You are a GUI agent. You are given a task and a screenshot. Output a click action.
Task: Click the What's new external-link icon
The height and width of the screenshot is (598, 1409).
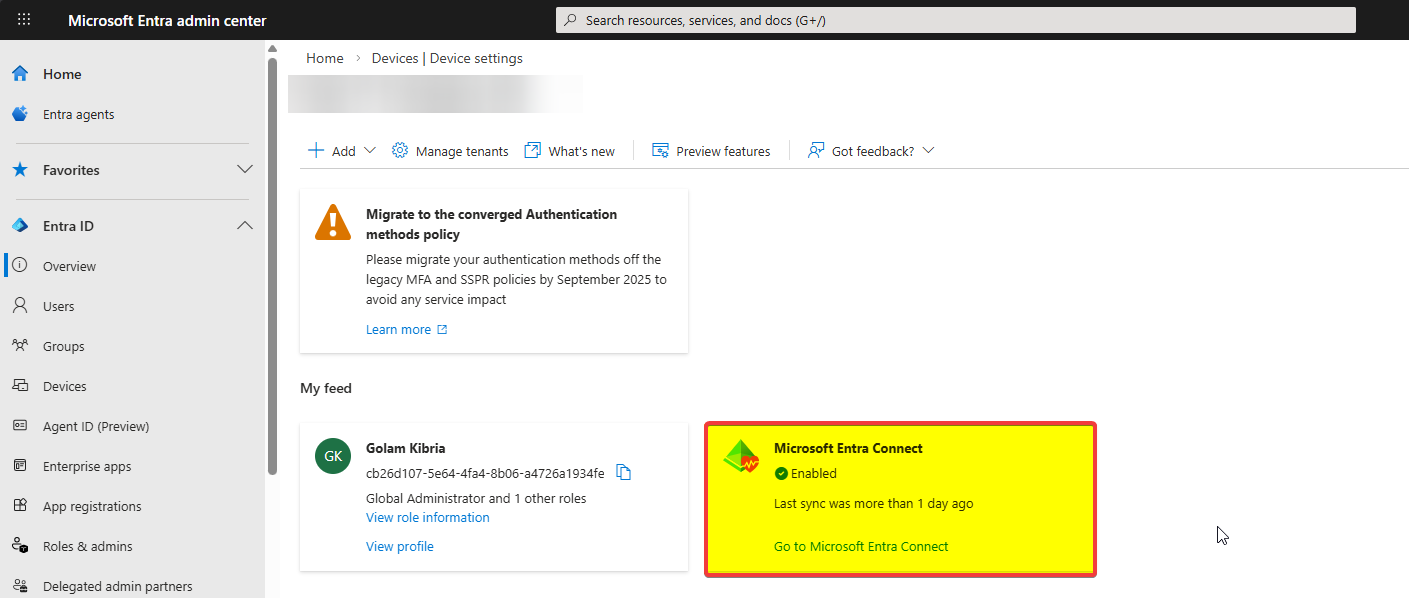533,151
